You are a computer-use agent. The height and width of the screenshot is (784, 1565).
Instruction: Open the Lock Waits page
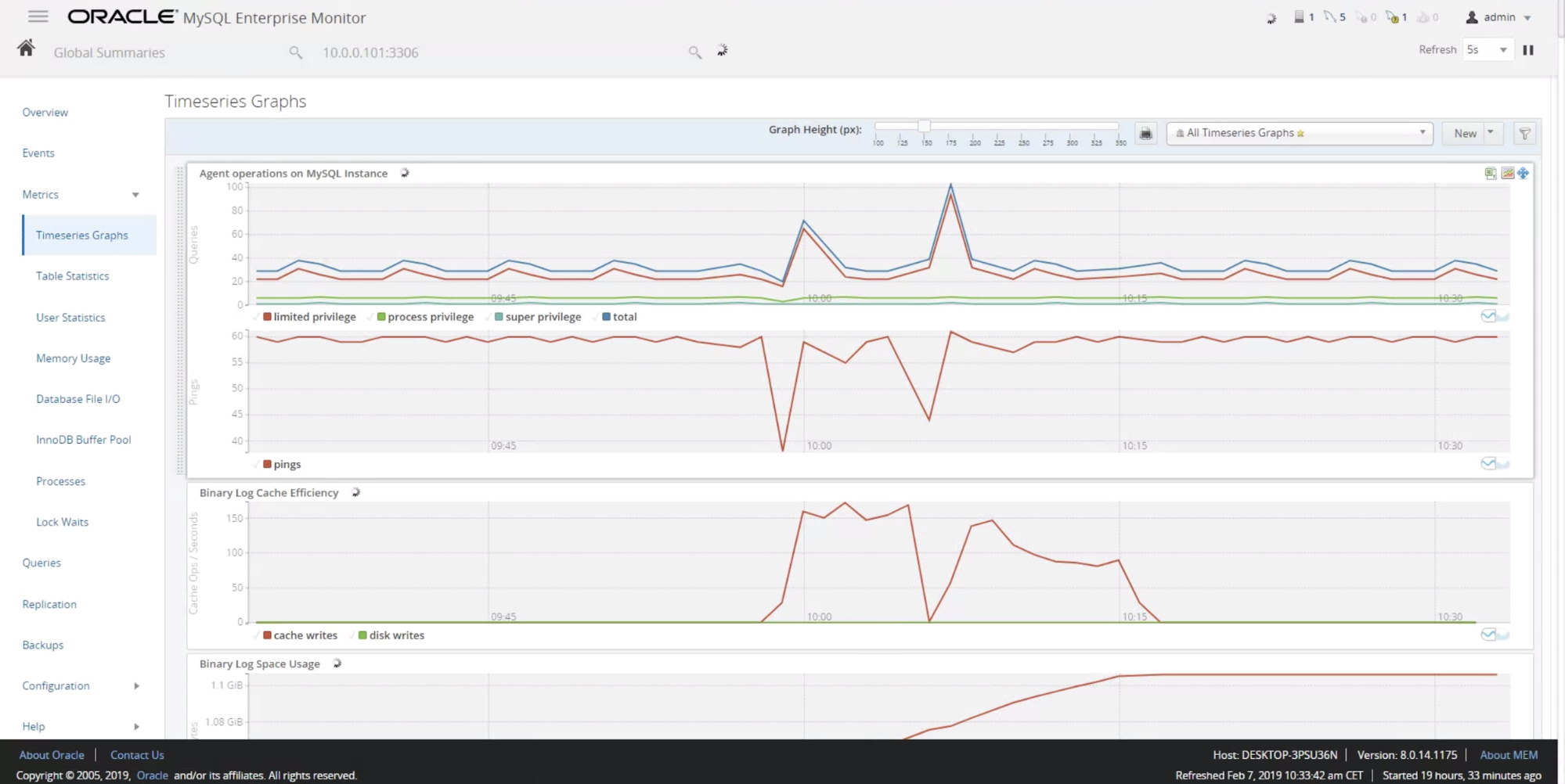pos(62,522)
